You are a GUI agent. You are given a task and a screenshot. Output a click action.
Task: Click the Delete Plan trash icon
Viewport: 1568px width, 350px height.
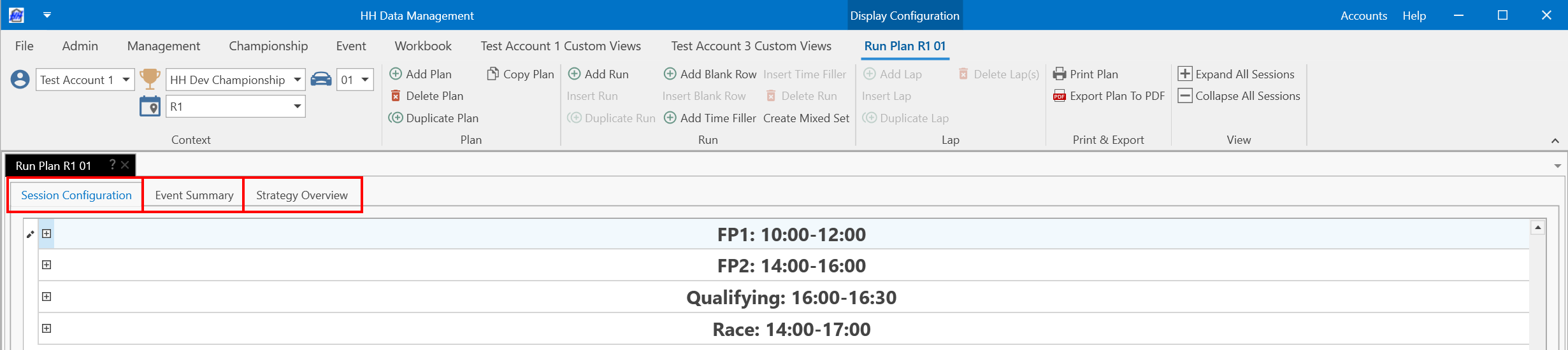pos(396,96)
